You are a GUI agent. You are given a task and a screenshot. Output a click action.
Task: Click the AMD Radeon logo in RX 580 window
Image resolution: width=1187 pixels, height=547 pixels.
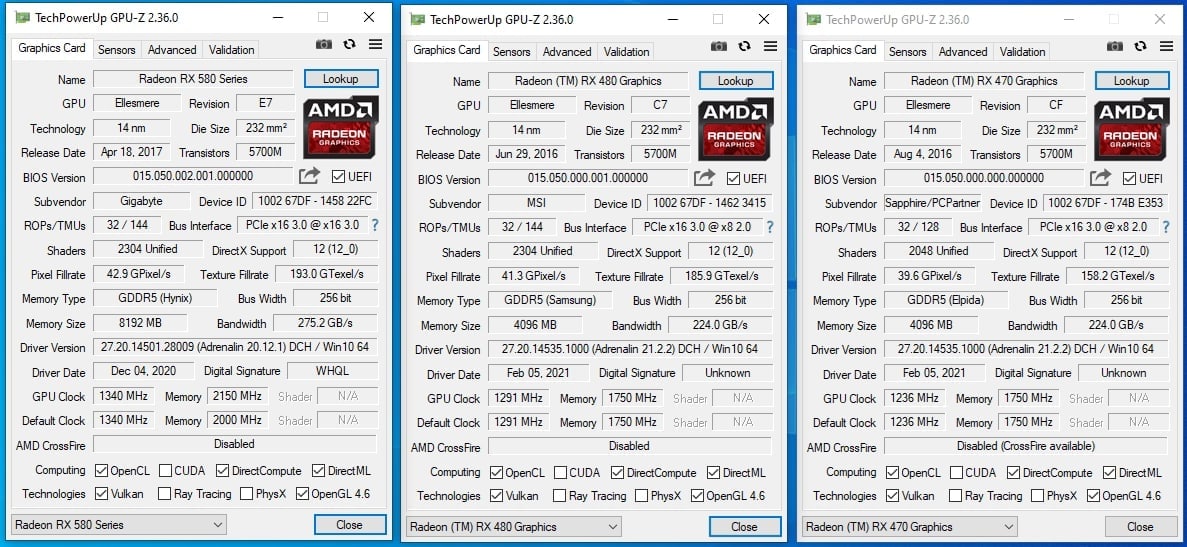(341, 127)
